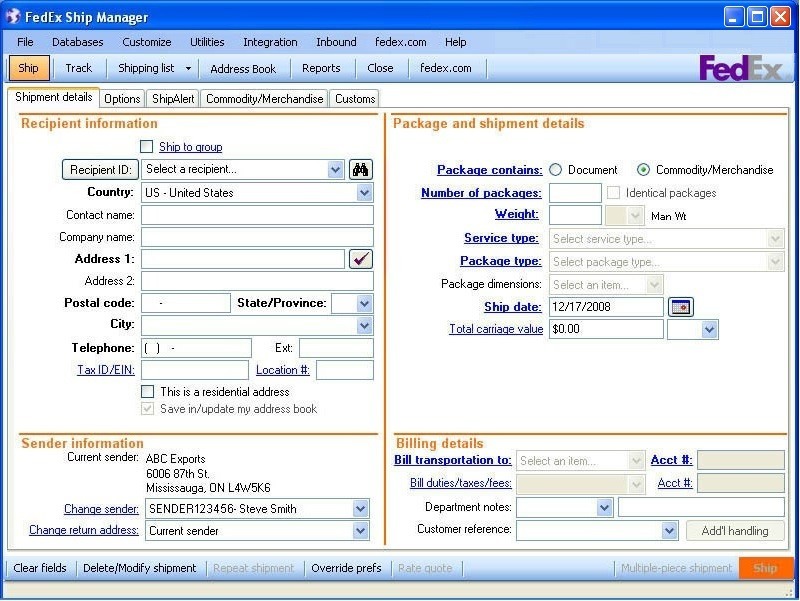Open the Reports screen
Viewport: 800px width, 601px height.
tap(322, 68)
